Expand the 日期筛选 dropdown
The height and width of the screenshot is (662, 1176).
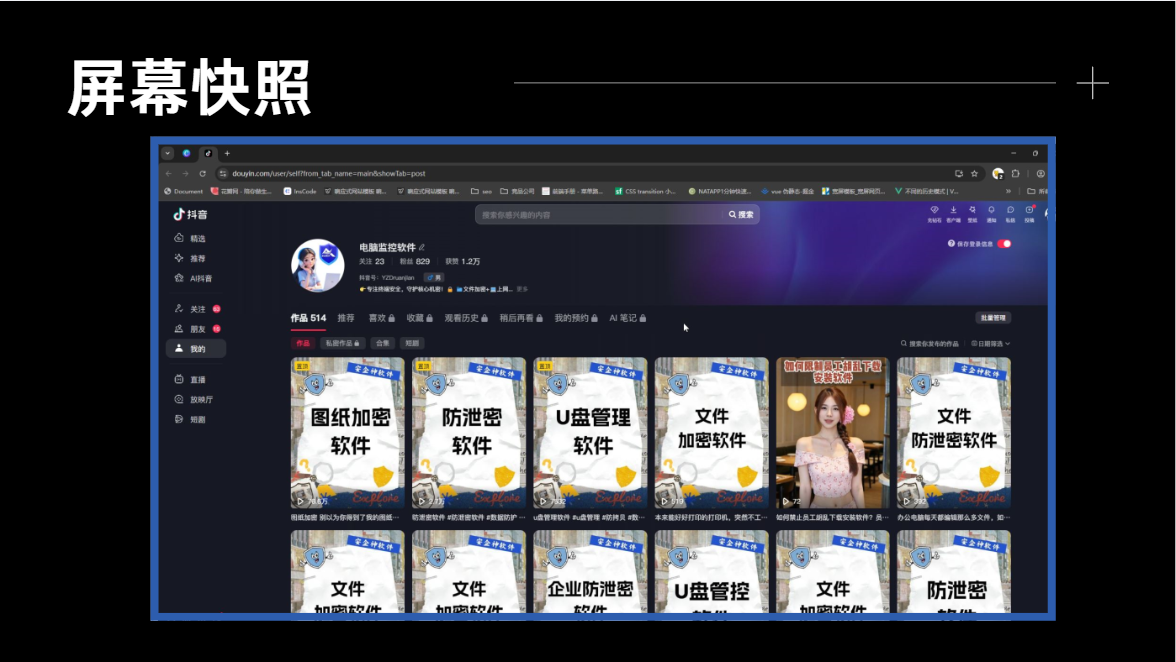click(x=991, y=343)
